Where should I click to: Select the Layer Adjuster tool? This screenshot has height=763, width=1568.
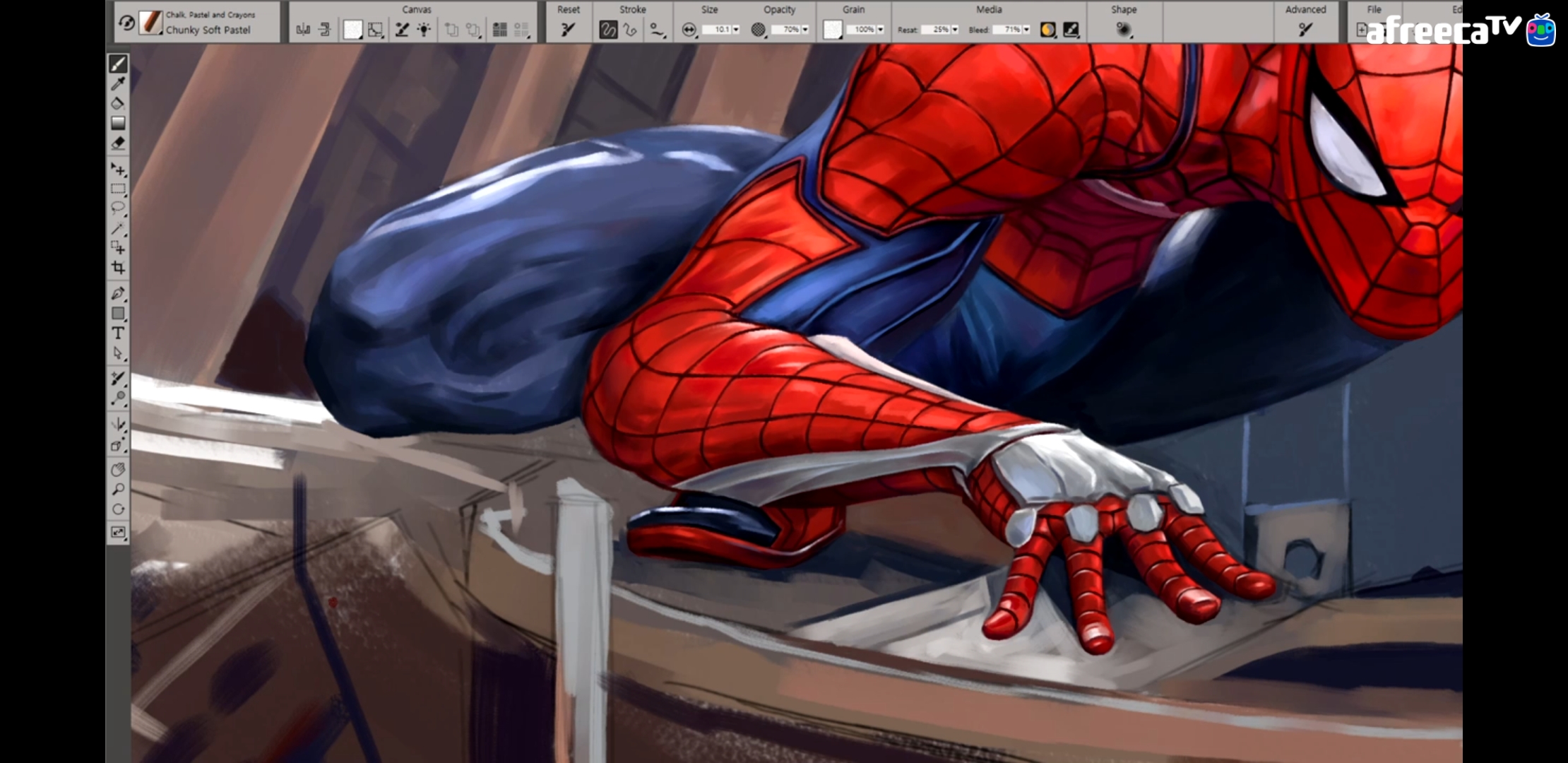[x=118, y=170]
